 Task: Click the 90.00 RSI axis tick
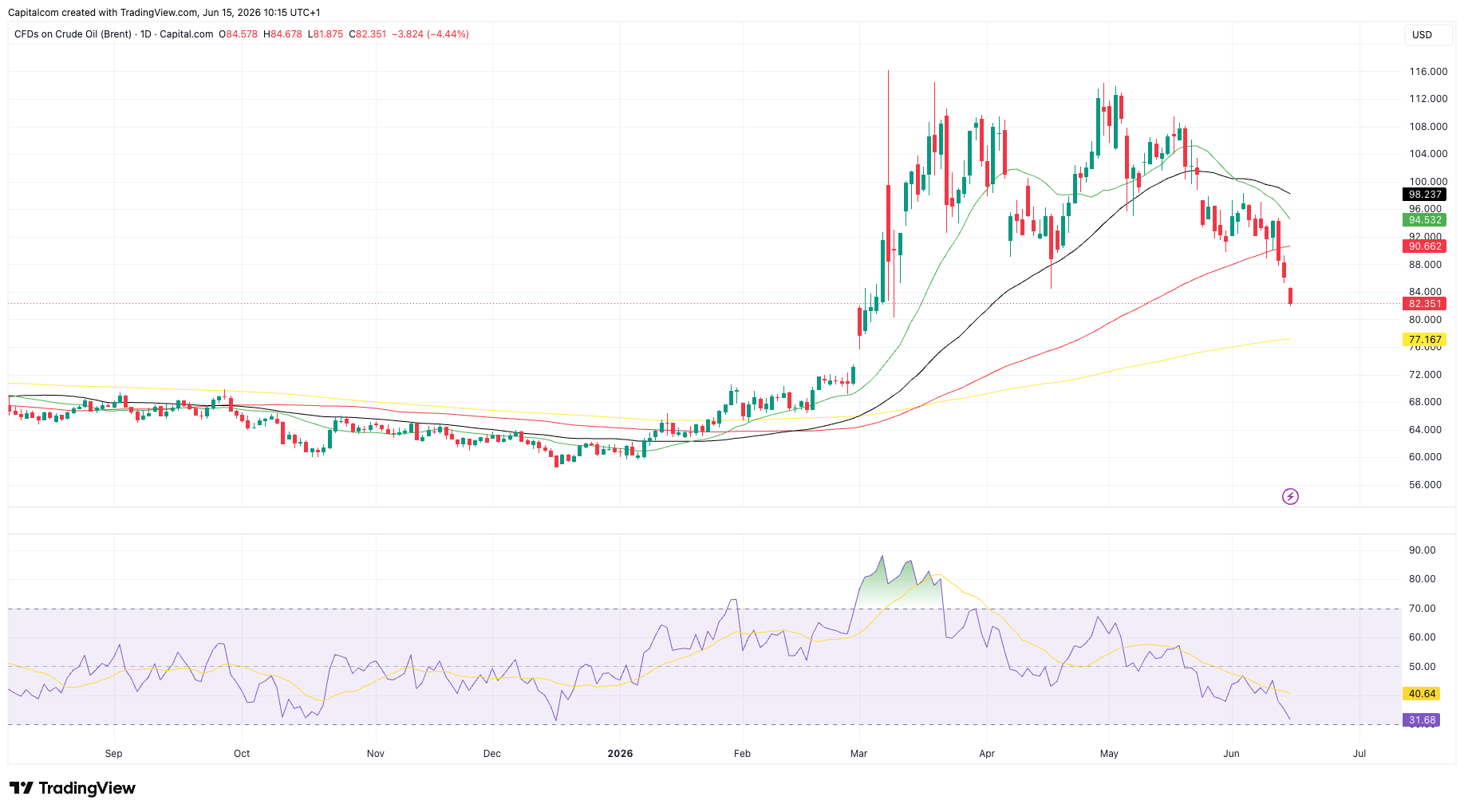pyautogui.click(x=1422, y=550)
